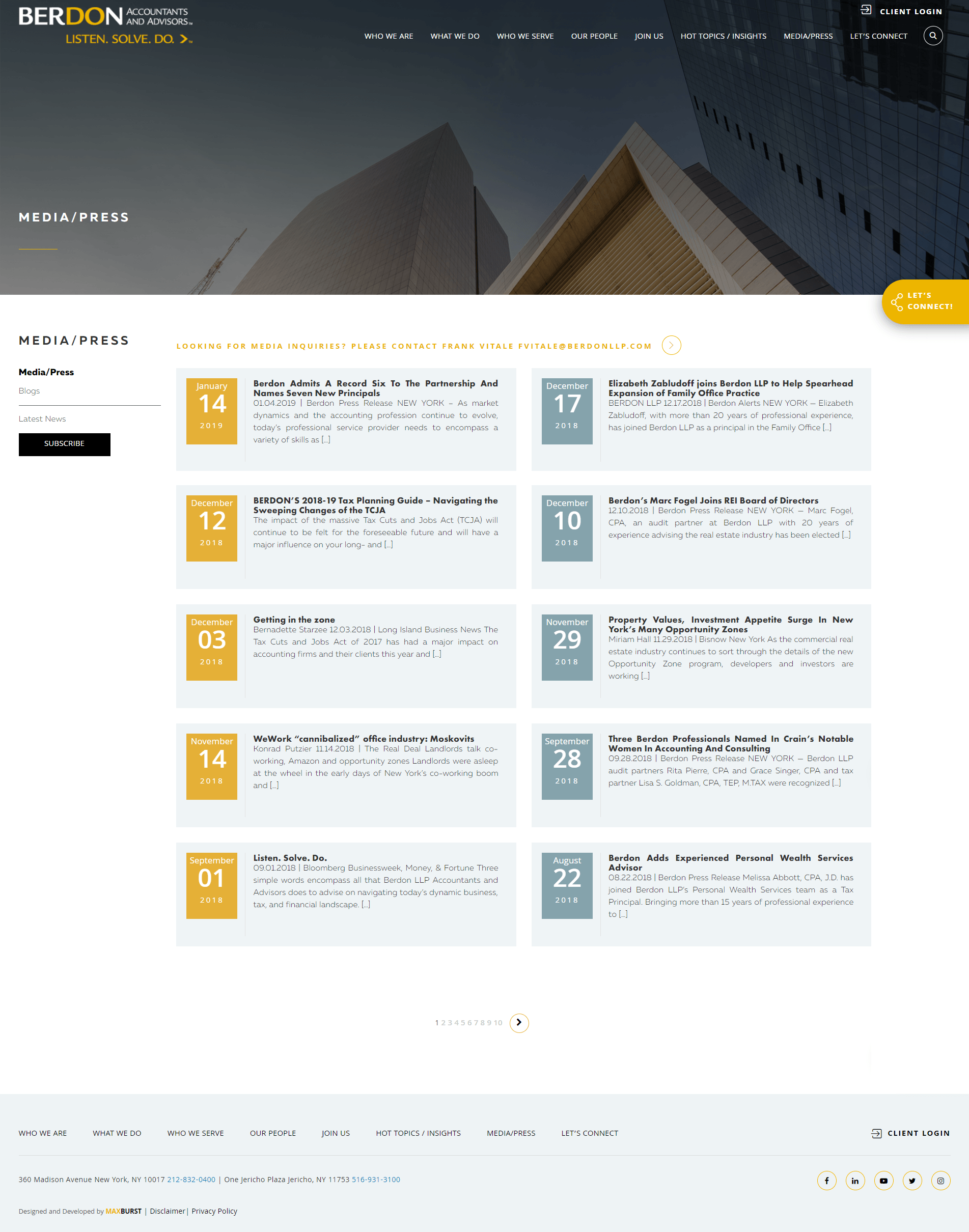The width and height of the screenshot is (969, 1232).
Task: Open Hot Topics / Insights header menu
Action: point(724,36)
